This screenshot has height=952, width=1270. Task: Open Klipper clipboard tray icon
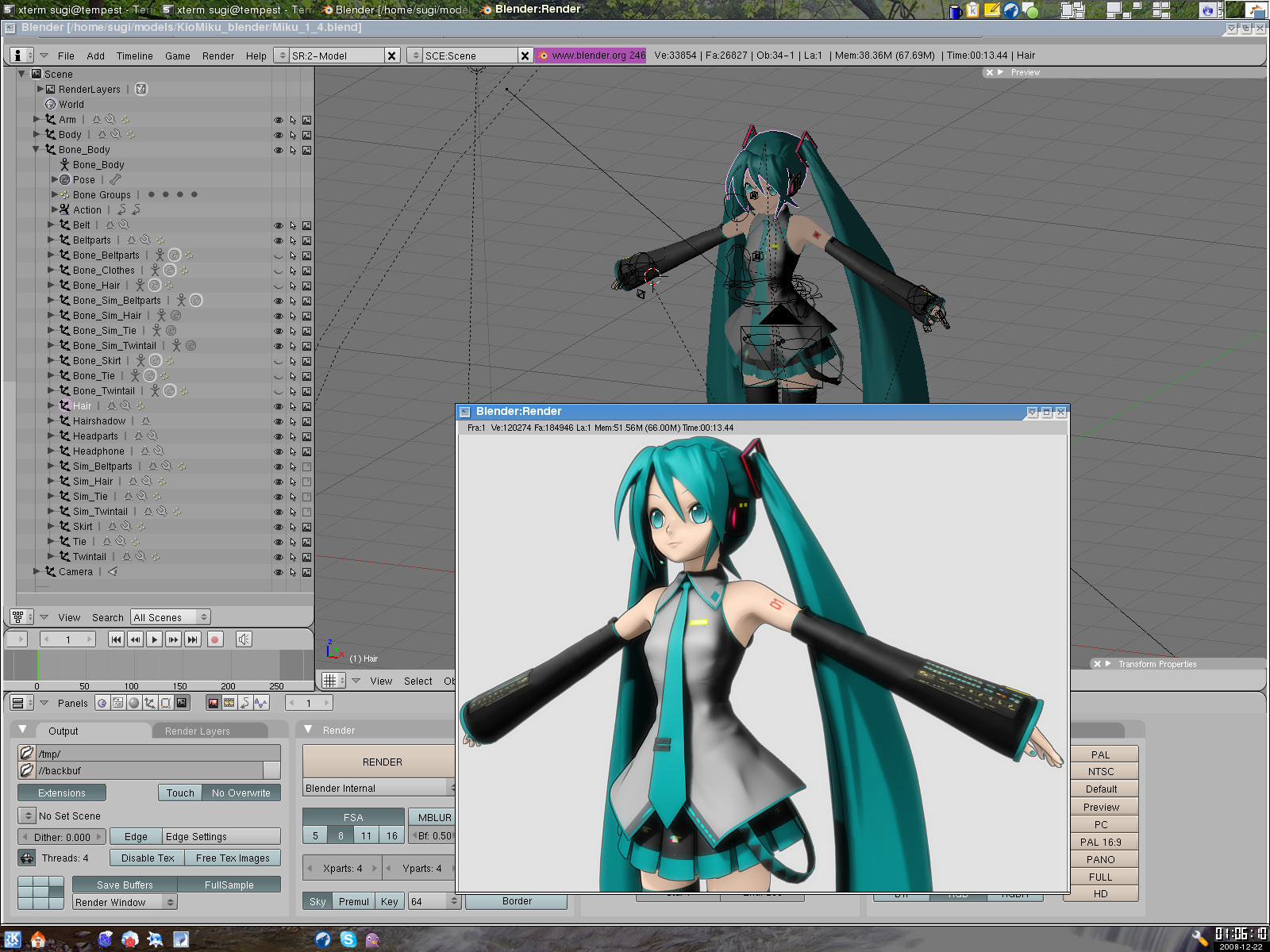point(973,10)
